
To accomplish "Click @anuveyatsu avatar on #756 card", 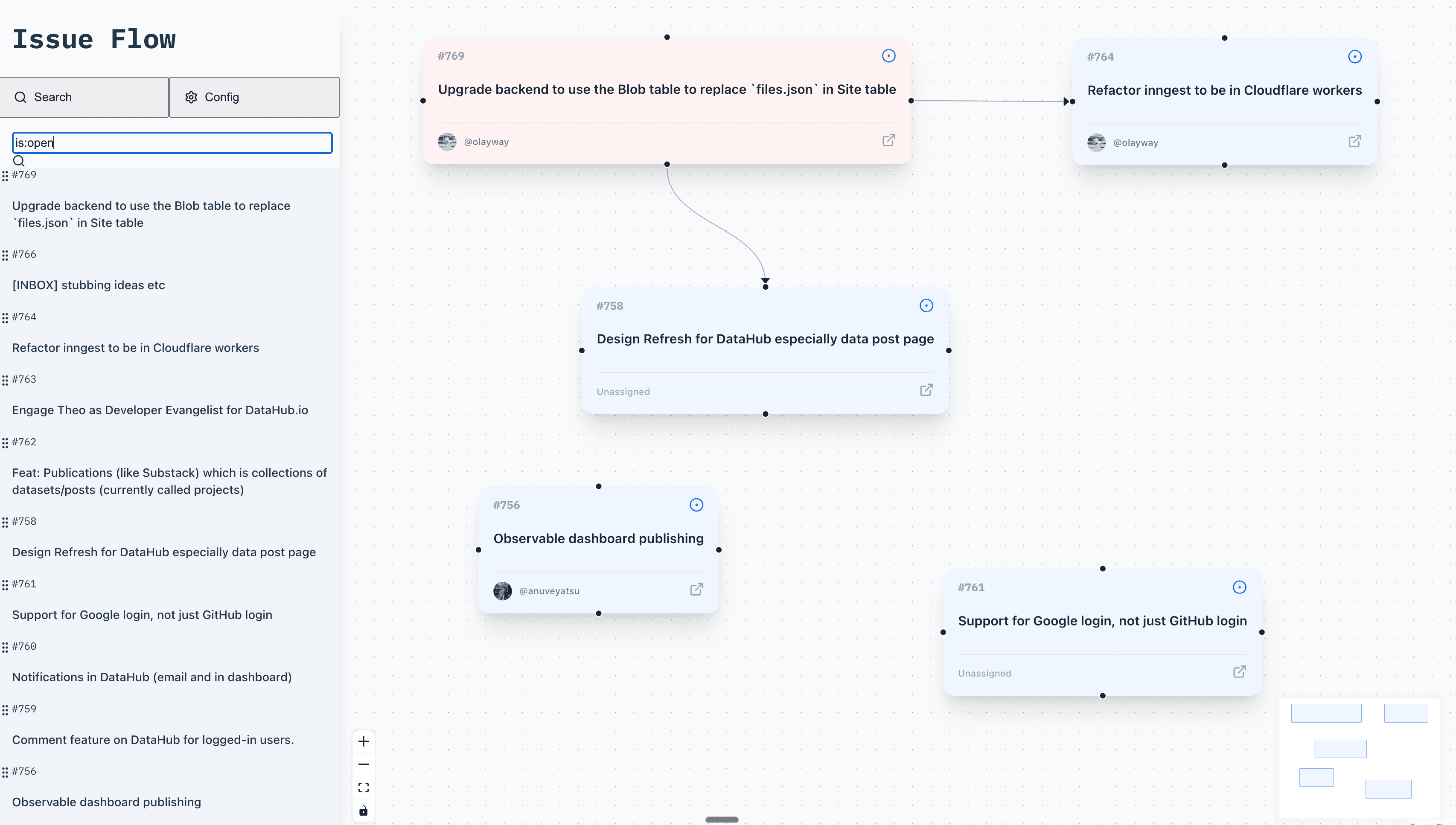I will point(502,590).
